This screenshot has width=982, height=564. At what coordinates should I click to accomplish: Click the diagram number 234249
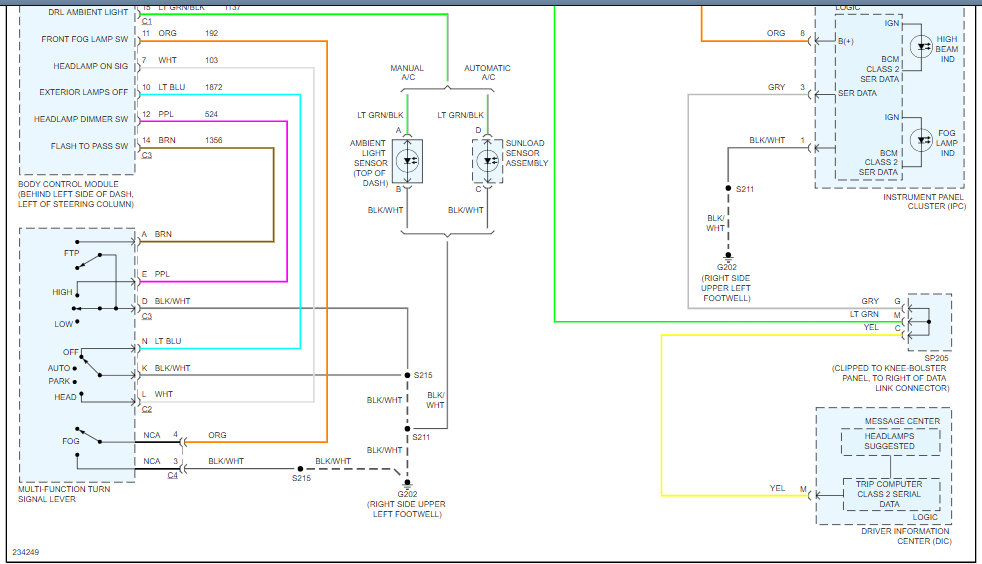[x=26, y=552]
